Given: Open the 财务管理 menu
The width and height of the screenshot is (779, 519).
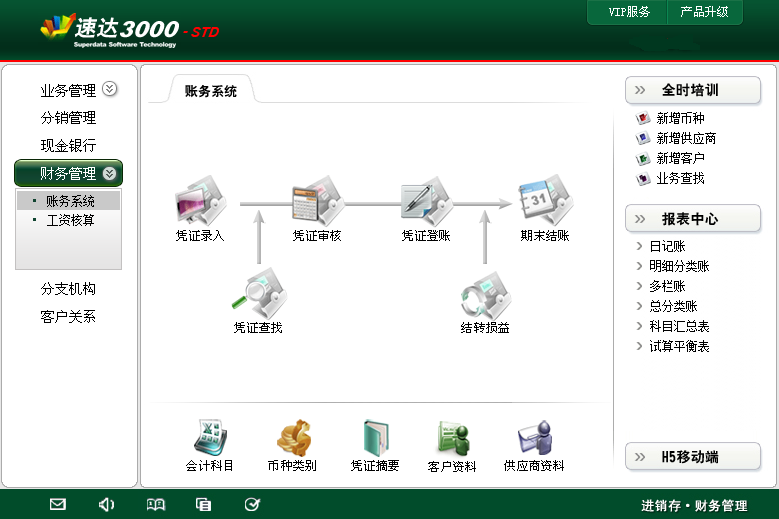Looking at the screenshot, I should click(x=68, y=173).
